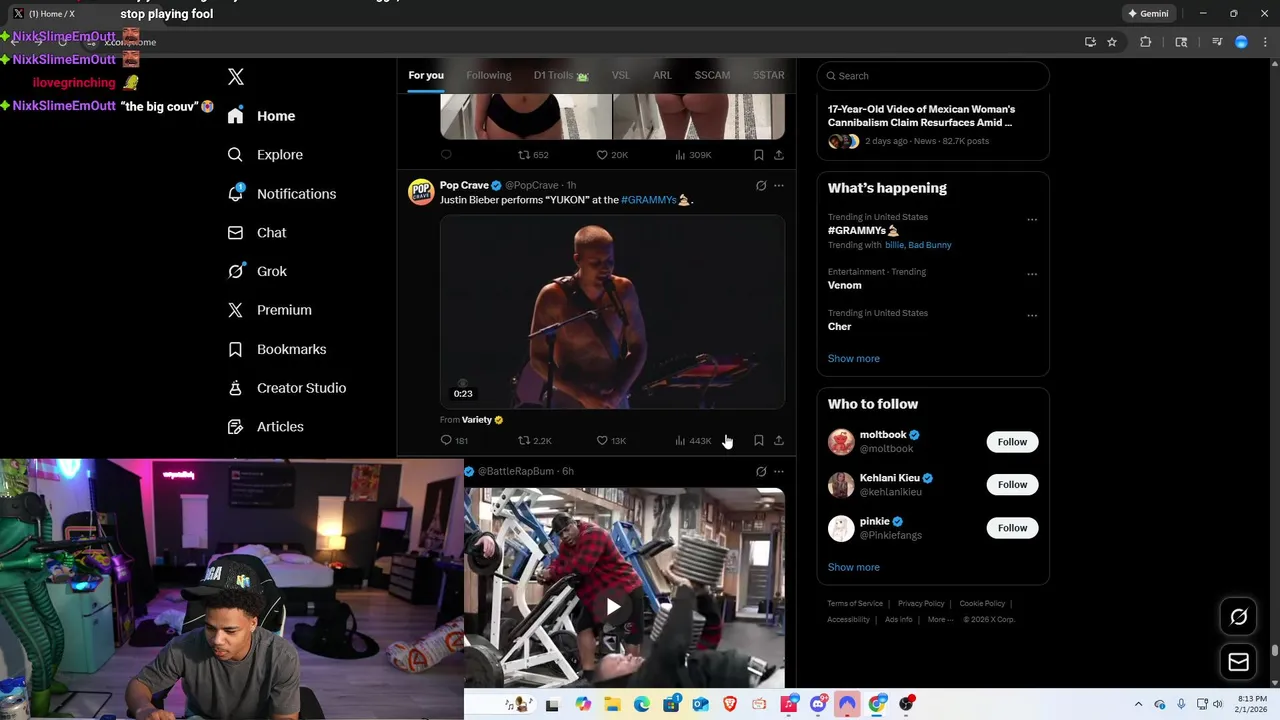Open more options for Venom trend

(x=1032, y=274)
